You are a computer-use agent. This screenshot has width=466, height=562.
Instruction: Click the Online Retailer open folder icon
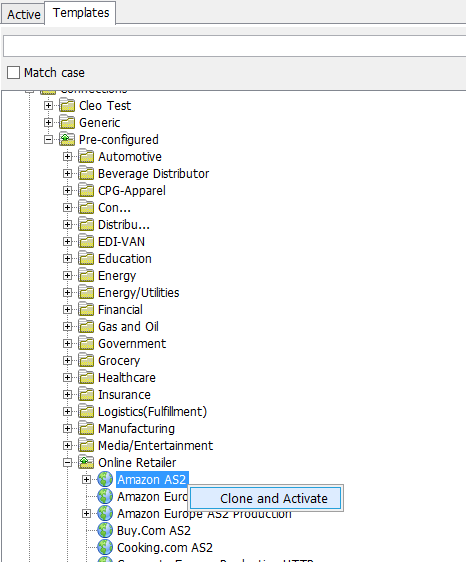(x=86, y=463)
